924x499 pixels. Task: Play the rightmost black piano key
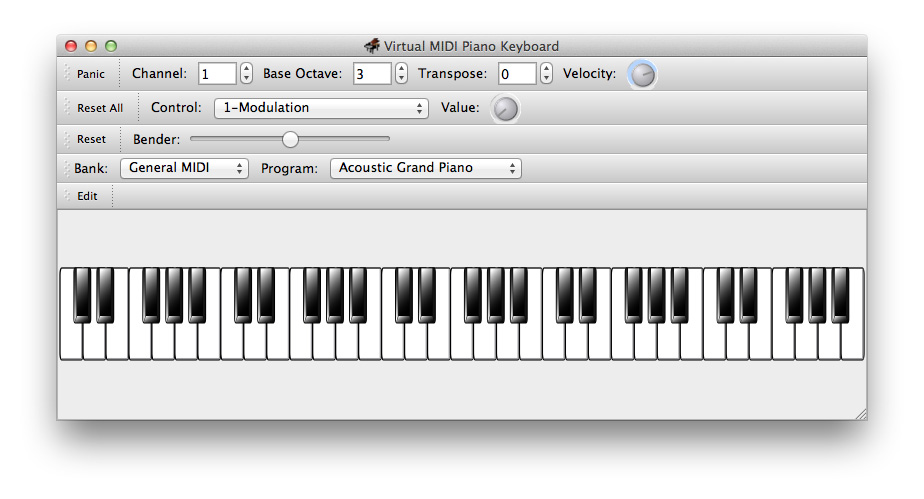(x=840, y=295)
